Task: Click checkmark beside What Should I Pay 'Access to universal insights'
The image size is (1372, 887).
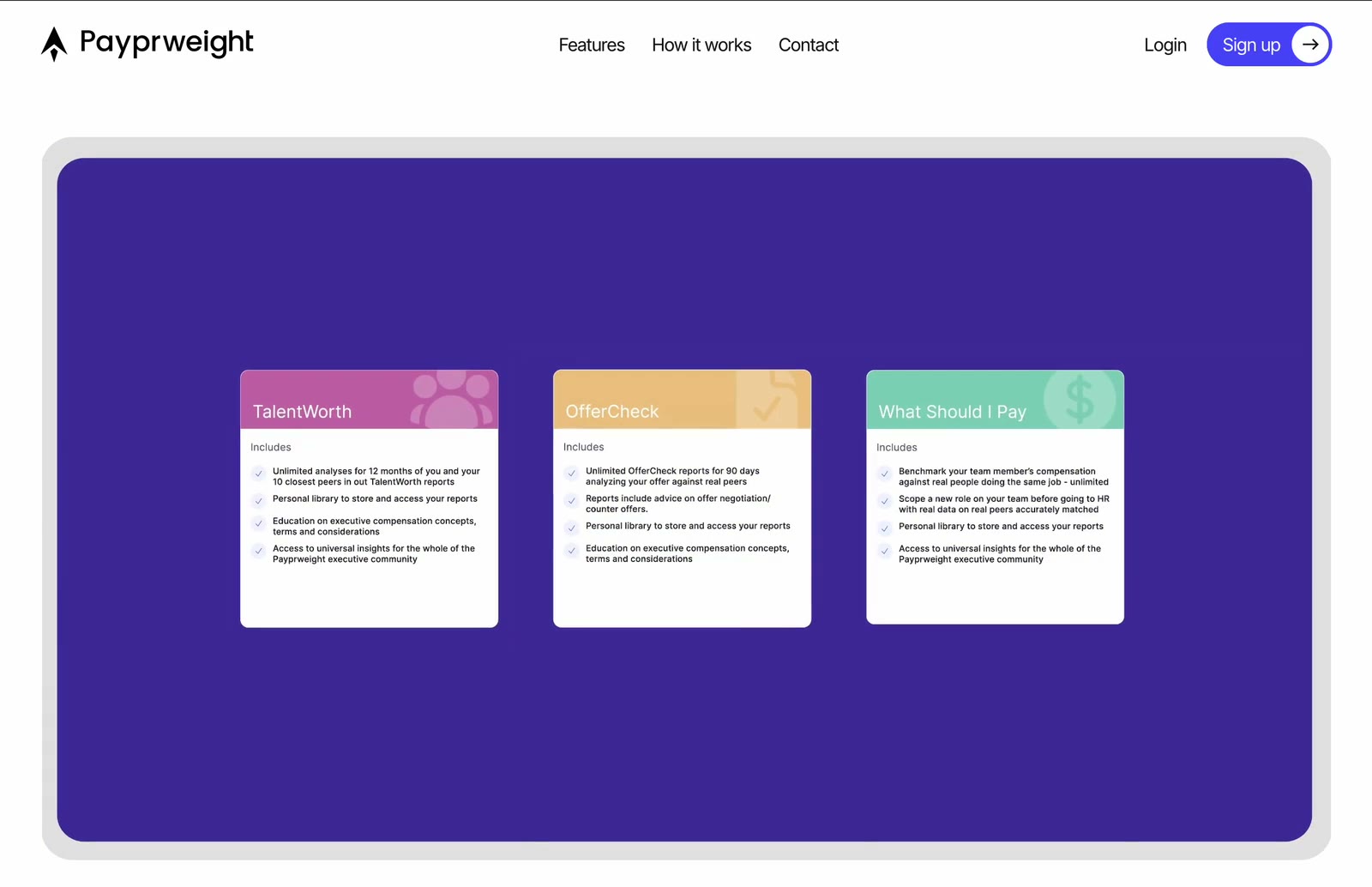Action: pos(884,551)
